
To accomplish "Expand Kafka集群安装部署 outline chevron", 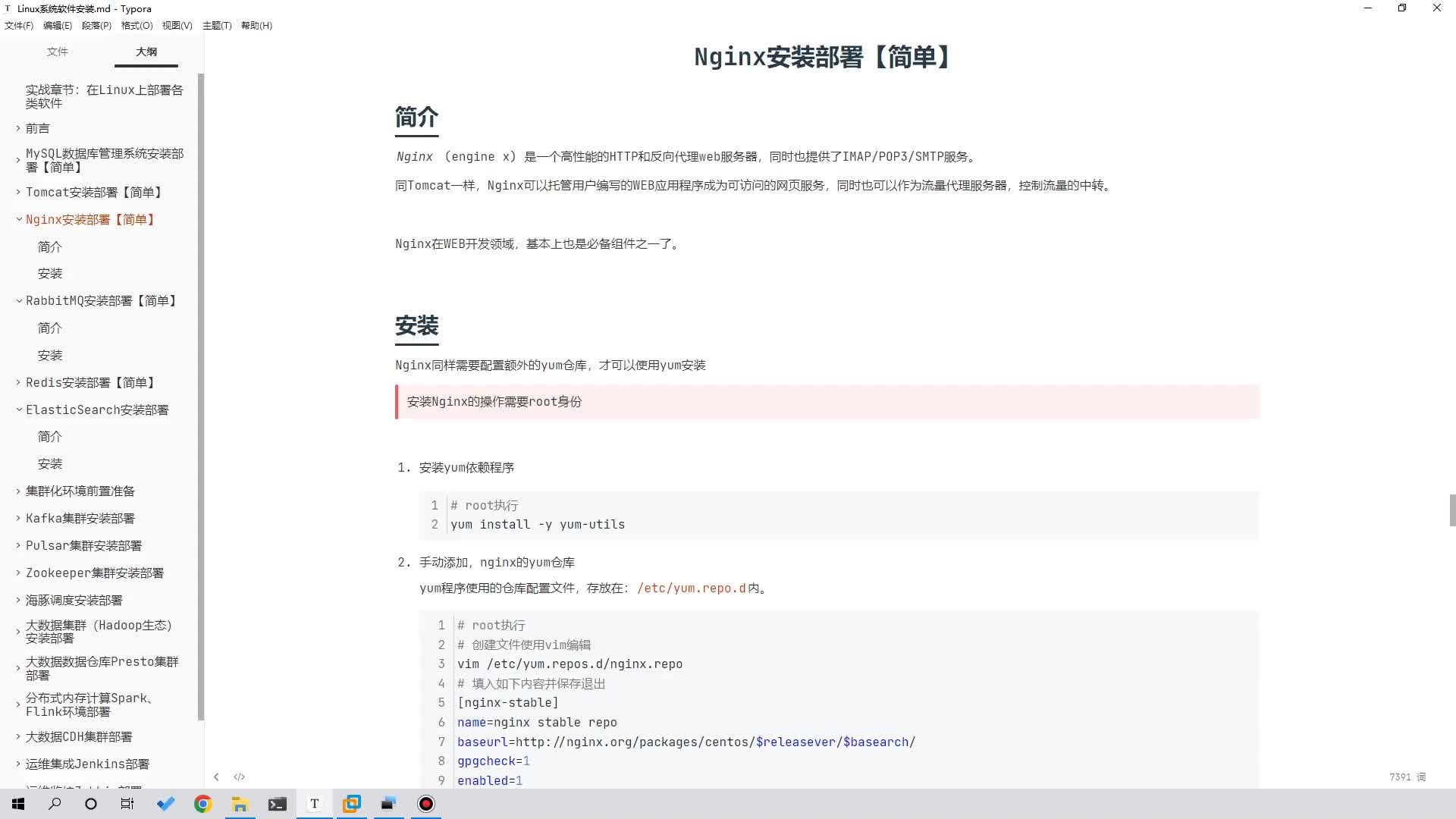I will 18,518.
